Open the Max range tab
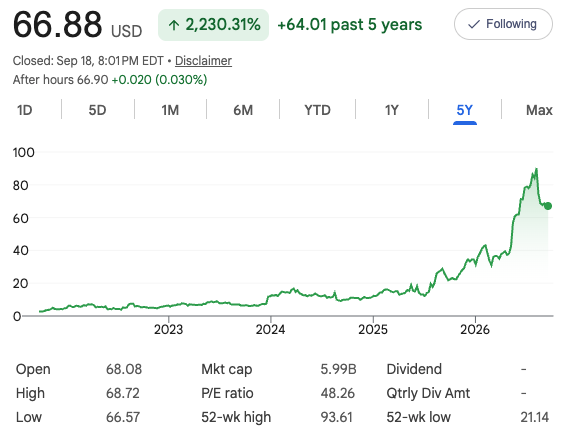Image resolution: width=564 pixels, height=432 pixels. pyautogui.click(x=539, y=110)
